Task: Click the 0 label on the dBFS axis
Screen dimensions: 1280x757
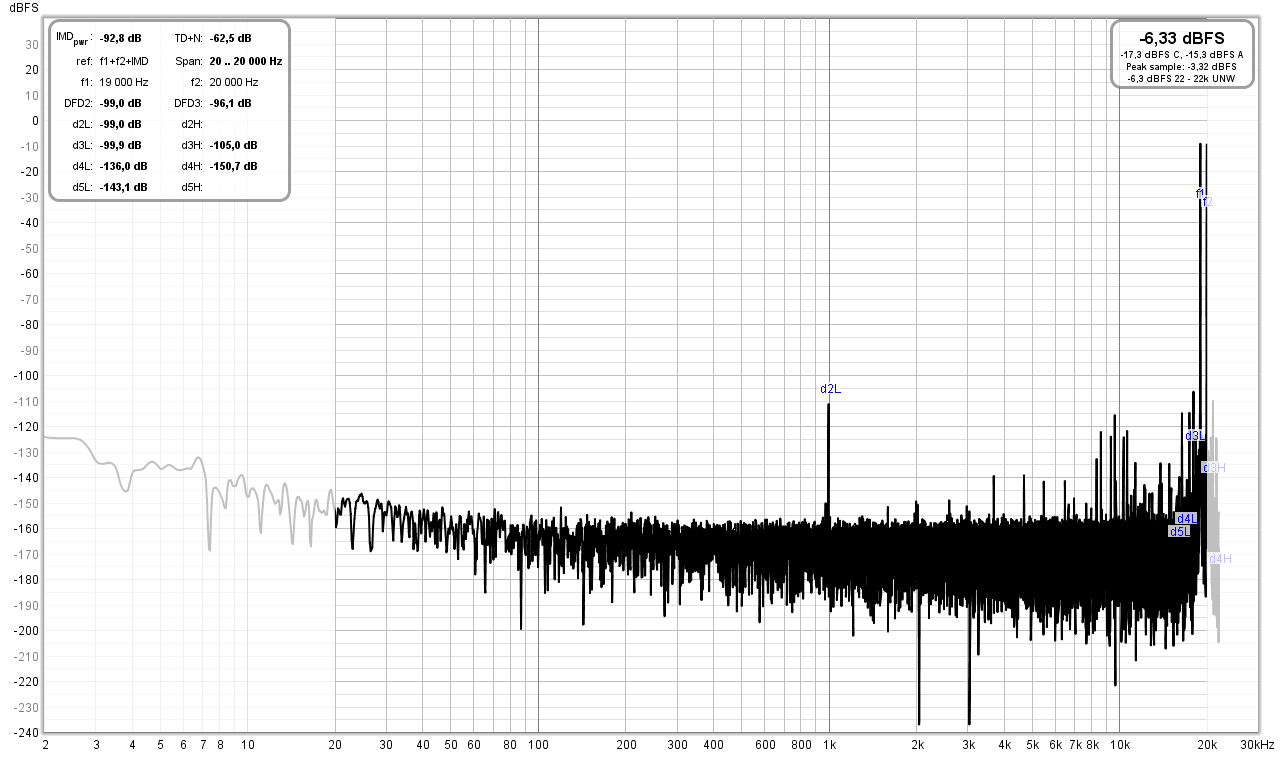Action: pos(35,120)
